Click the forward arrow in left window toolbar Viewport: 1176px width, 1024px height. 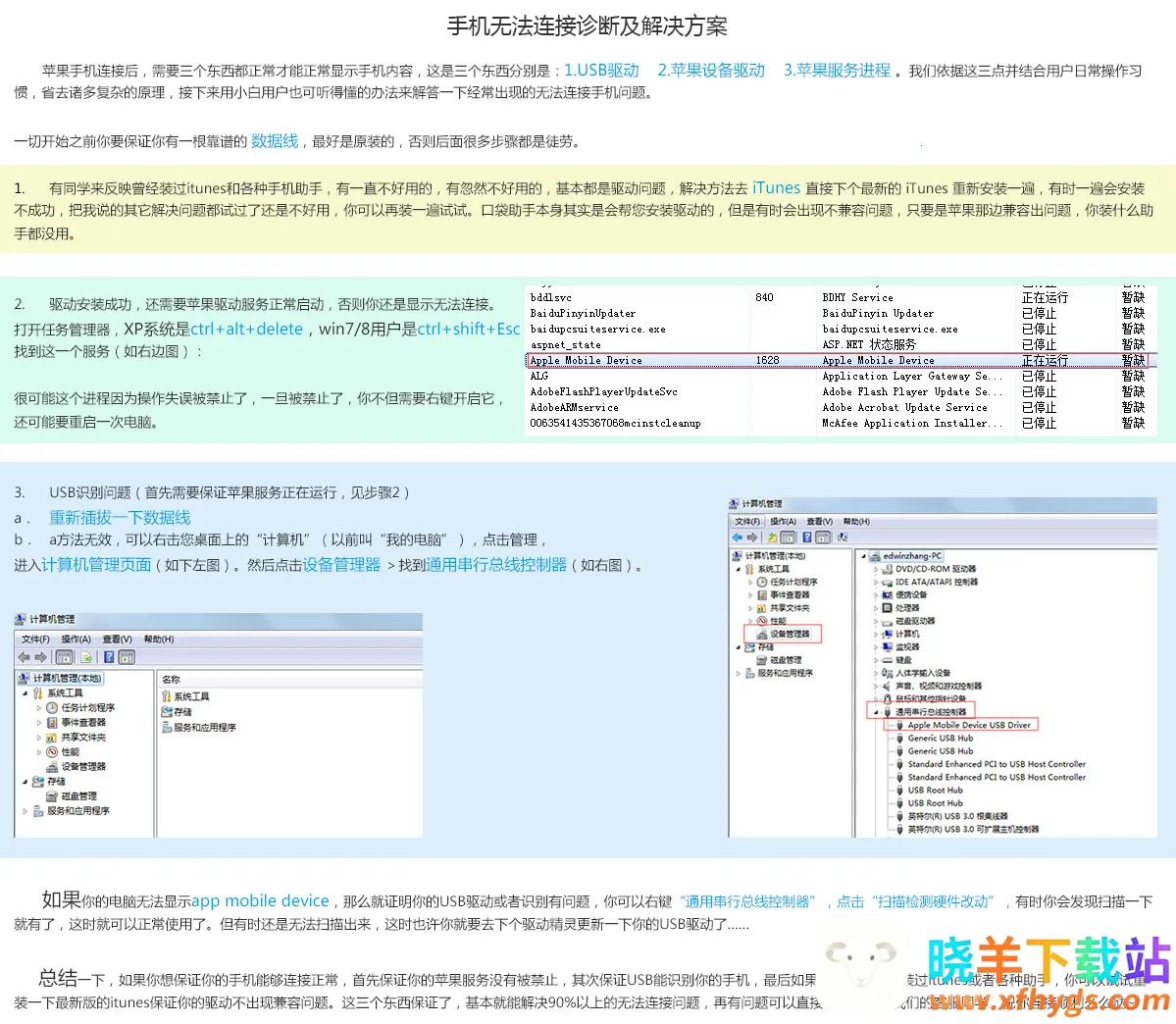coord(41,657)
